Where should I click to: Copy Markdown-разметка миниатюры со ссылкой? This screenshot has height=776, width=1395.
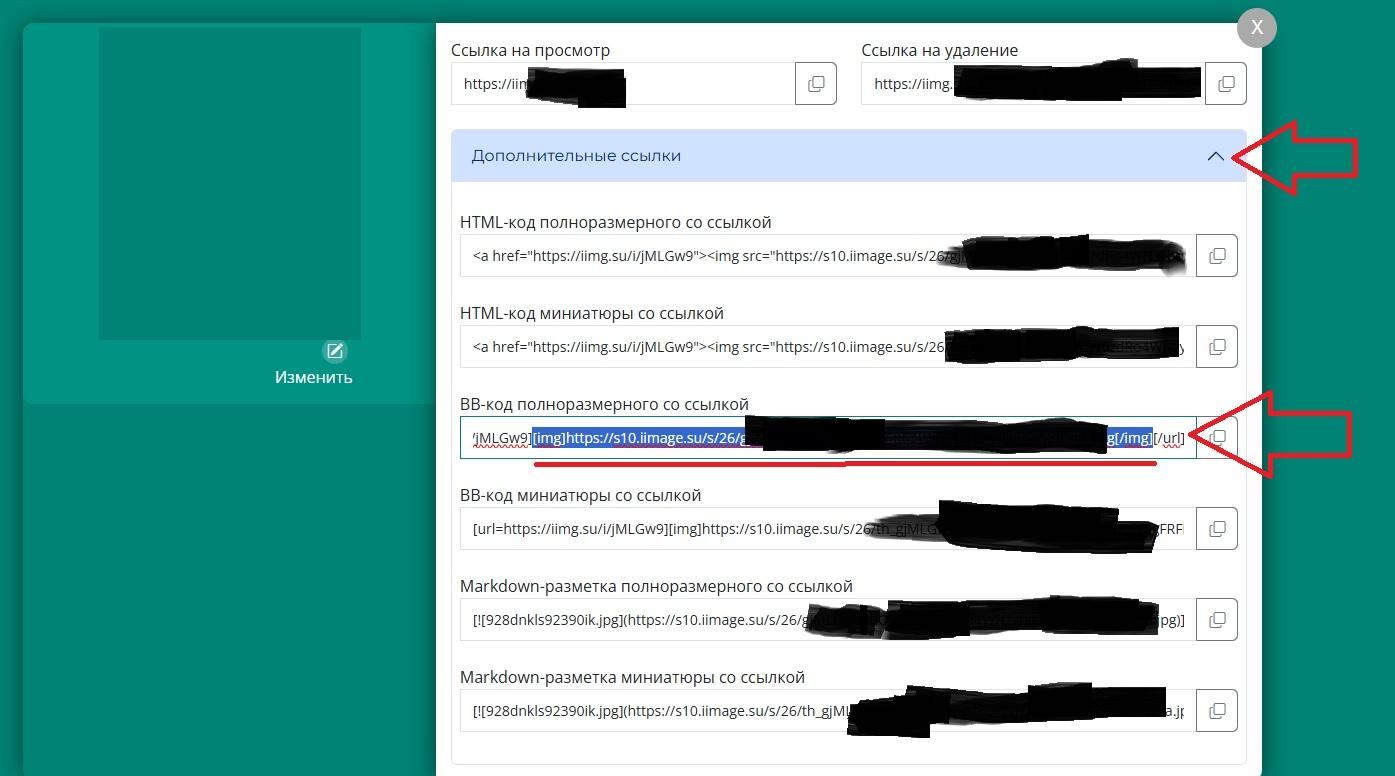pyautogui.click(x=1217, y=711)
